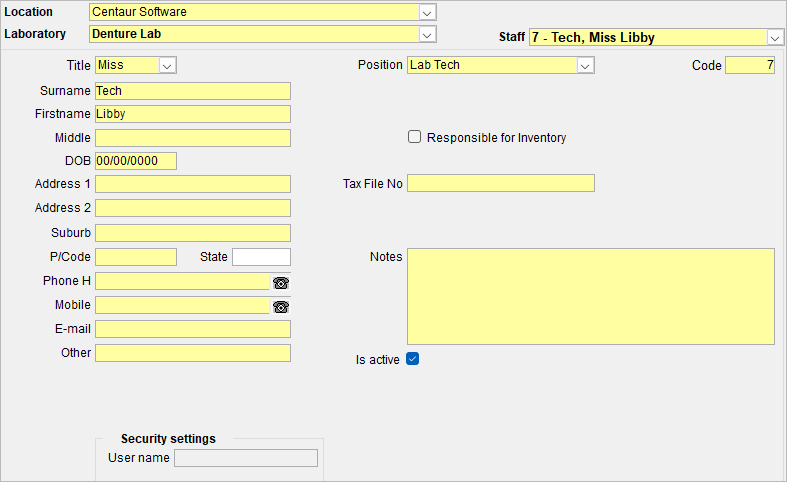Click the white State field
The height and width of the screenshot is (482, 787).
(261, 257)
